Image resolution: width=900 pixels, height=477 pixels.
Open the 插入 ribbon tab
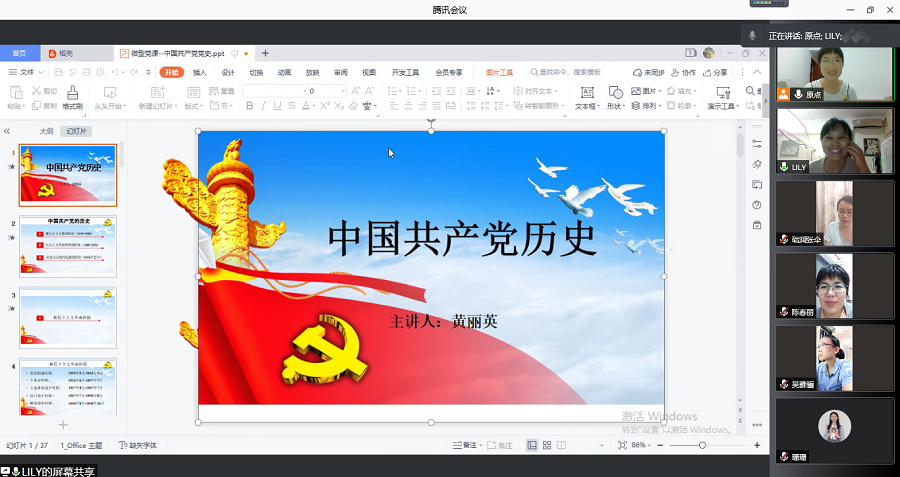[200, 72]
